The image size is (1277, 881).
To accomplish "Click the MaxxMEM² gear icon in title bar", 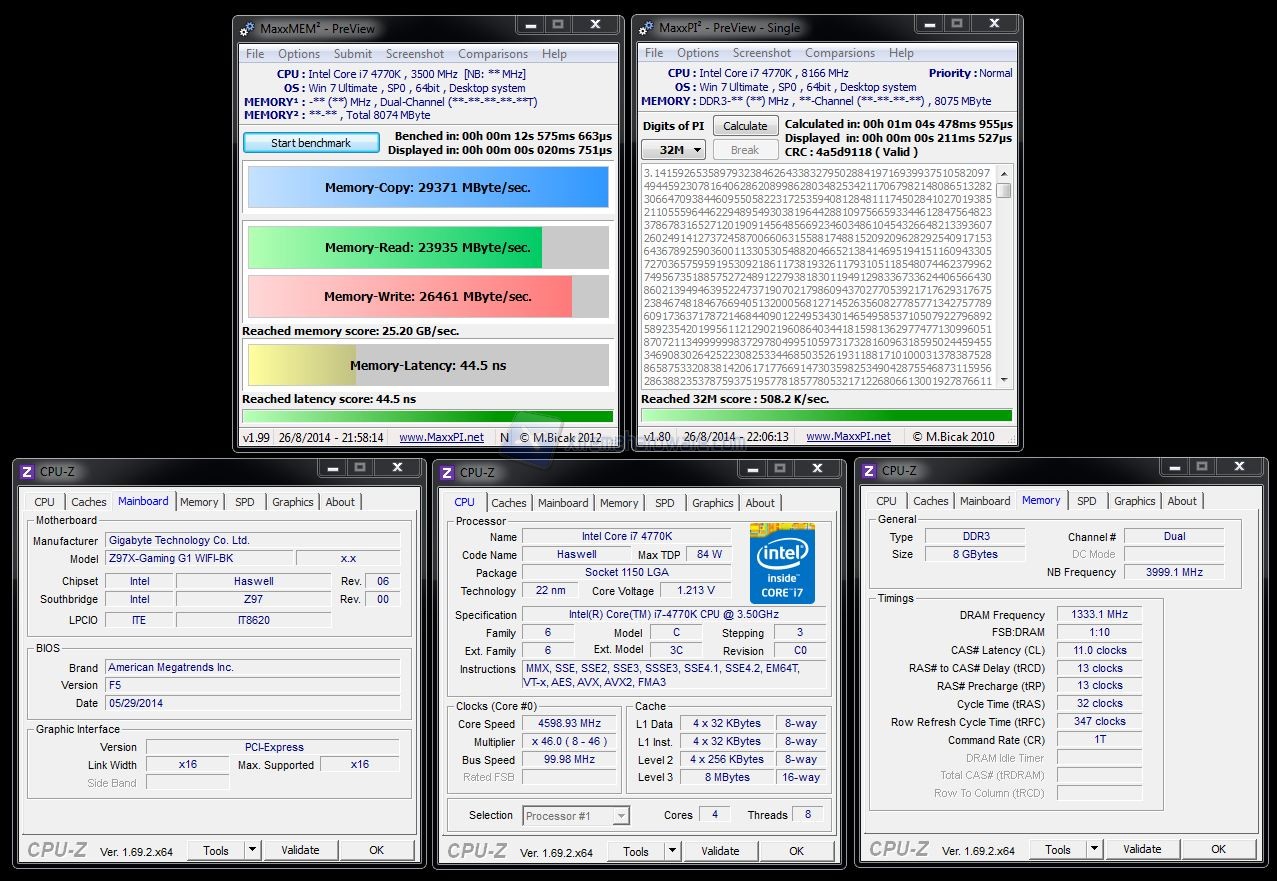I will tap(248, 28).
